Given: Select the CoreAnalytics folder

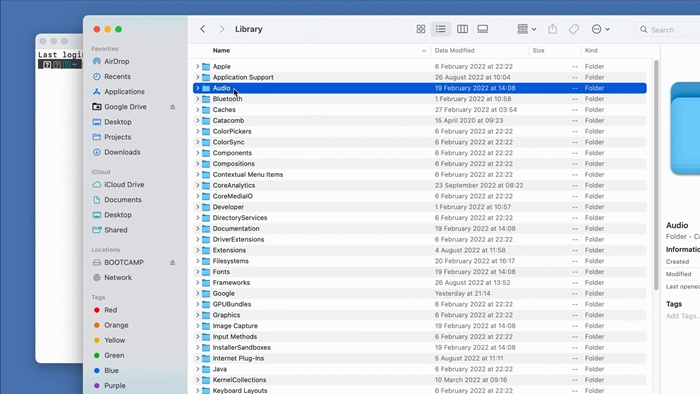Looking at the screenshot, I should click(x=420, y=185).
